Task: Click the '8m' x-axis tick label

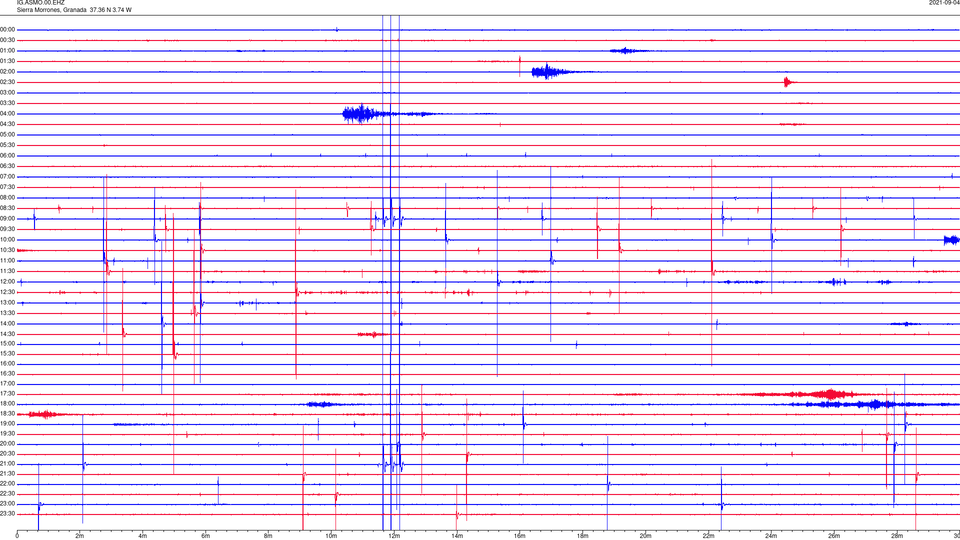Action: click(x=268, y=536)
